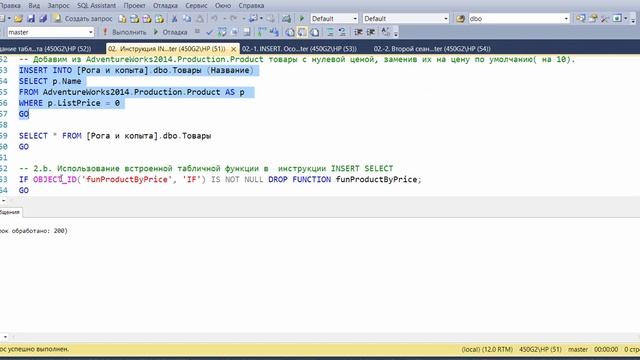Click the Uncomment selected lines icon
The width and height of the screenshot is (640, 360).
point(342,32)
